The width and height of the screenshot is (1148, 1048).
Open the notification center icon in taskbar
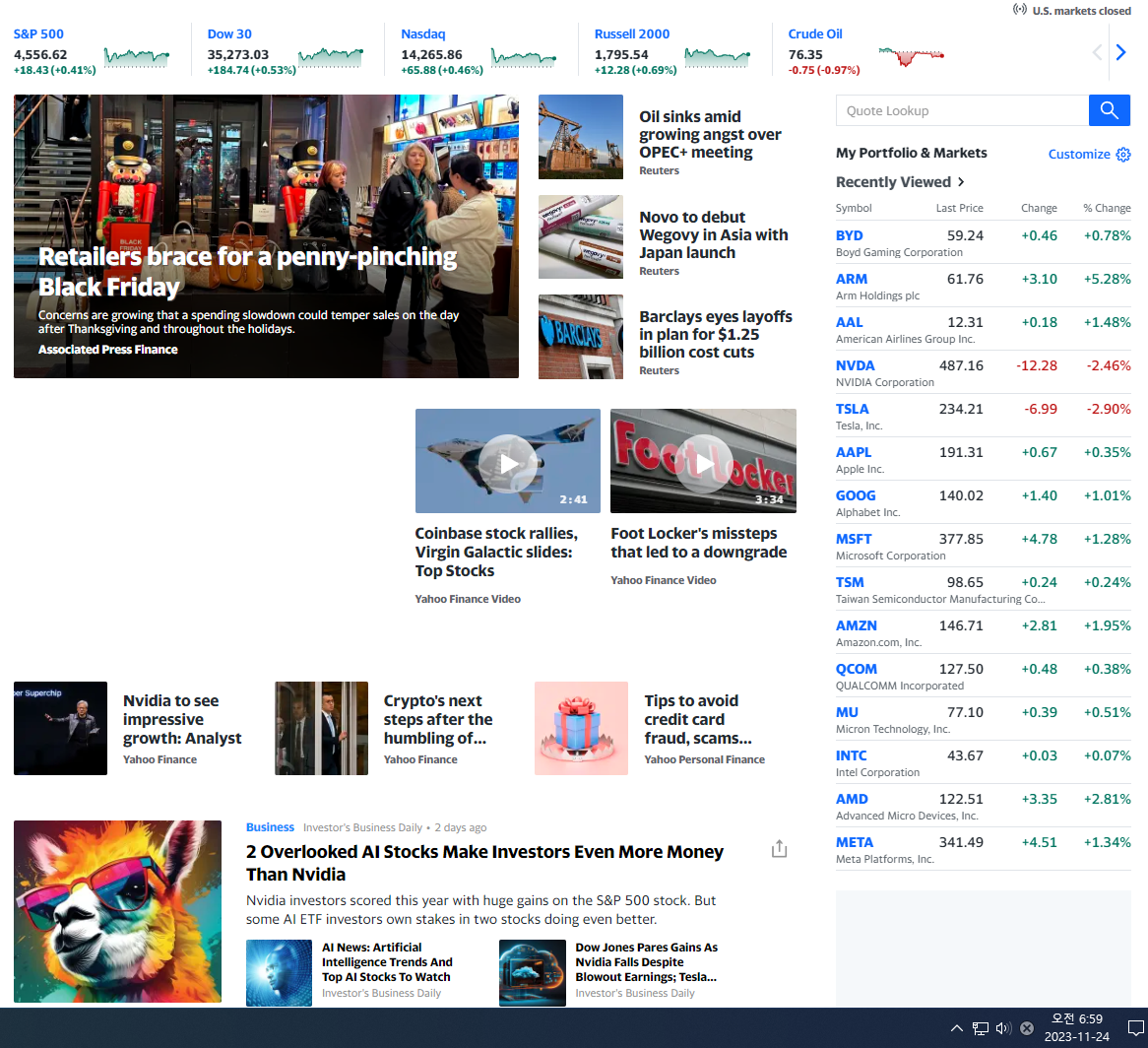click(1135, 1028)
